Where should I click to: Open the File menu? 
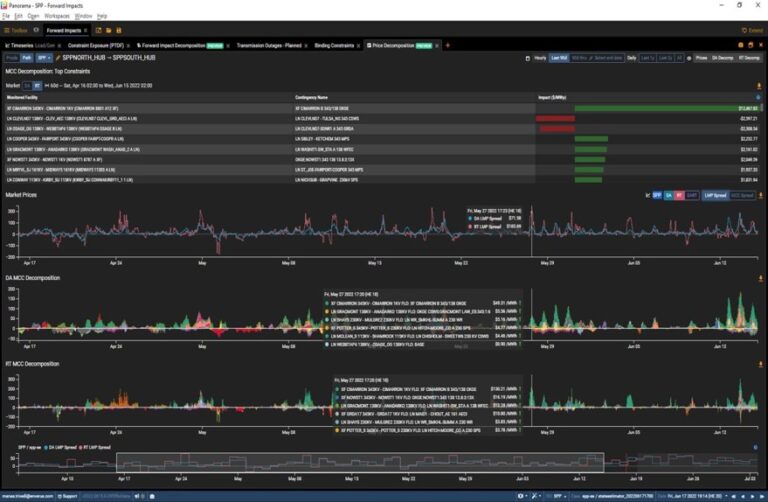(x=10, y=16)
